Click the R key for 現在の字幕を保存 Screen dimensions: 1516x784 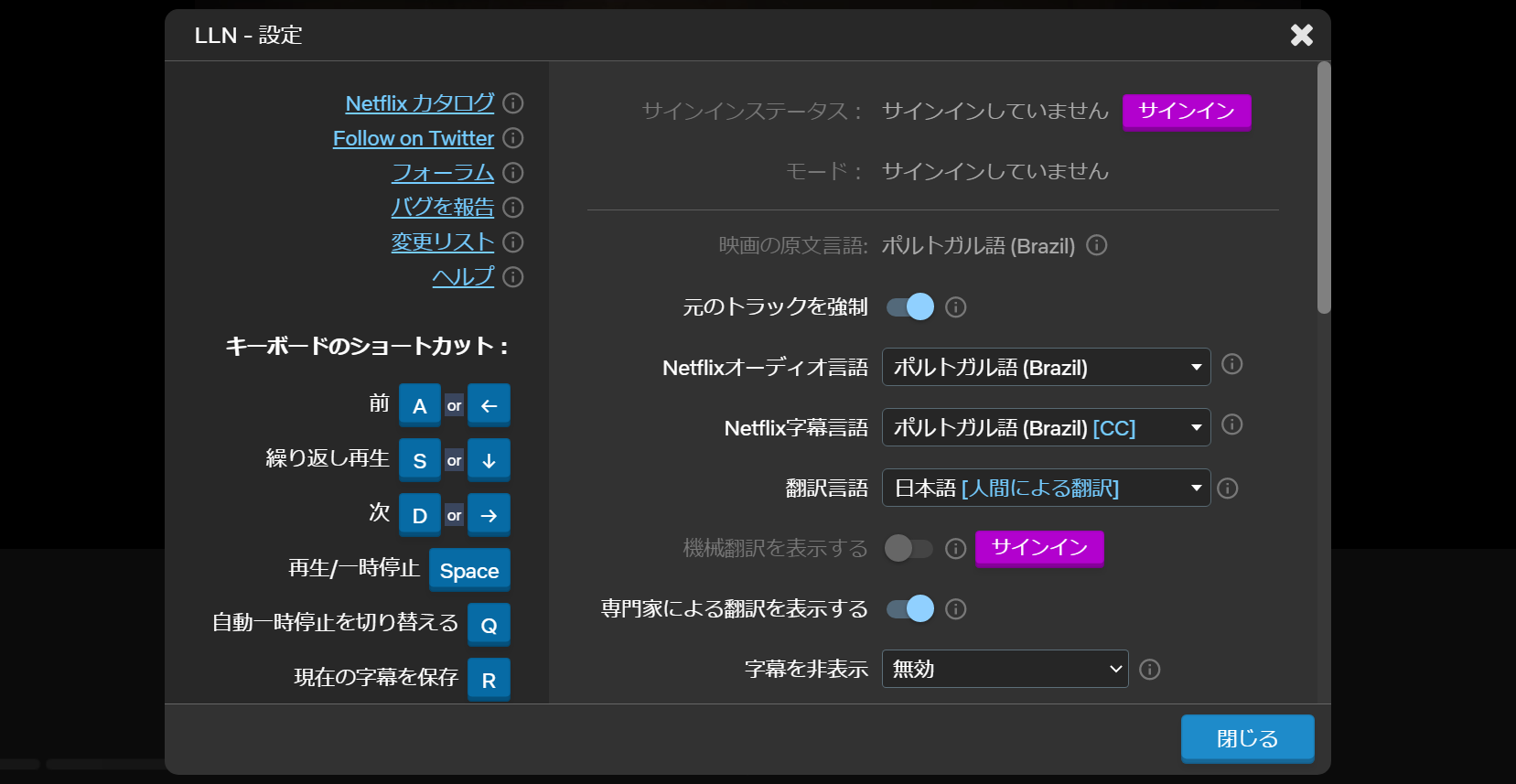(x=489, y=680)
